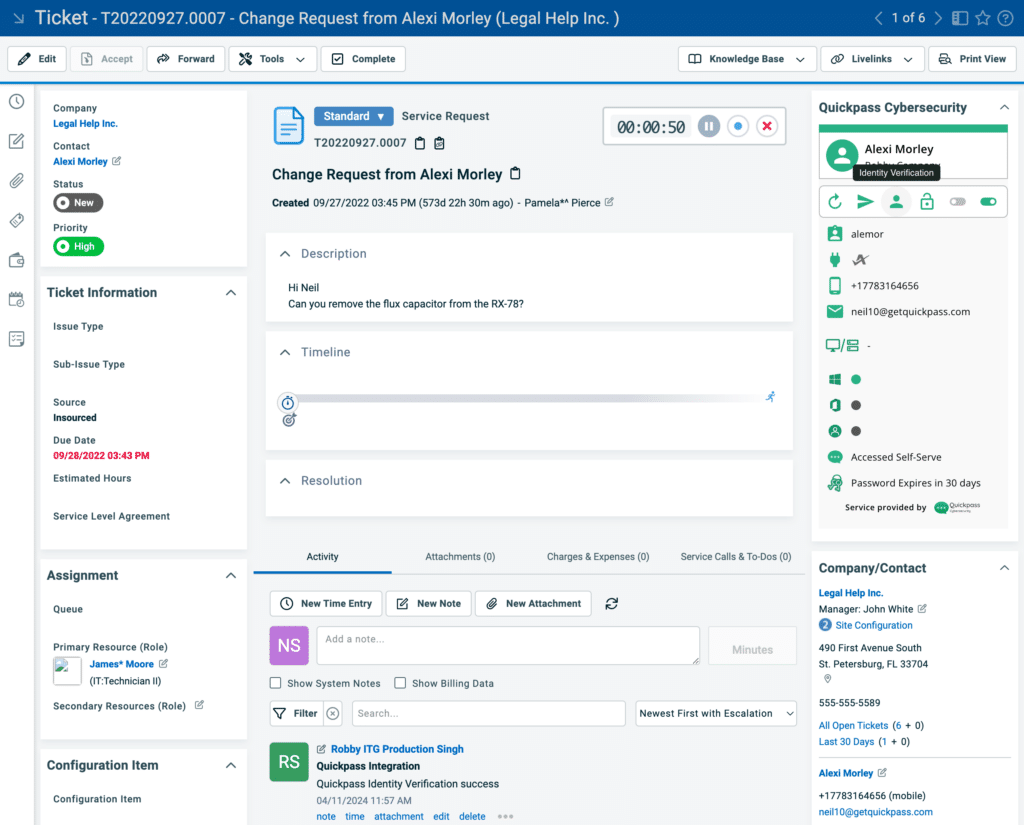Image resolution: width=1024 pixels, height=825 pixels.
Task: Collapse the Description section
Action: 285,253
